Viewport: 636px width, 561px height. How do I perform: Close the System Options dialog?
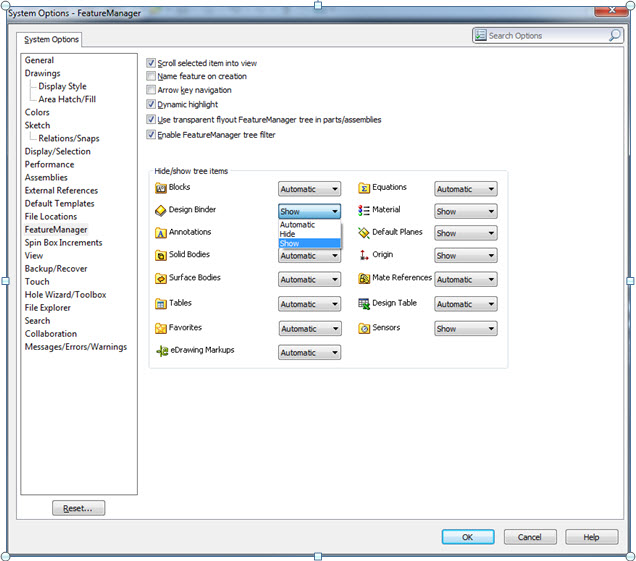(x=612, y=11)
